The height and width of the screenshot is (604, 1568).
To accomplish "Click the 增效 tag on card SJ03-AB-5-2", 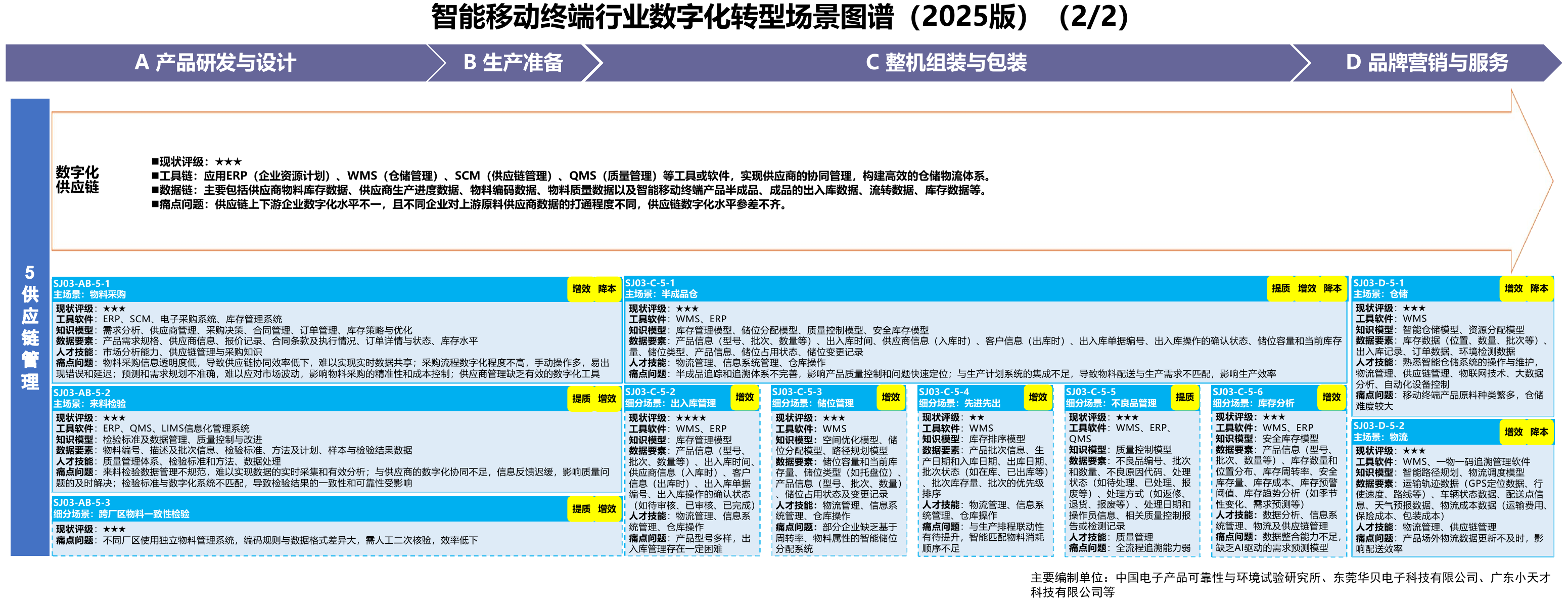I will pyautogui.click(x=607, y=399).
